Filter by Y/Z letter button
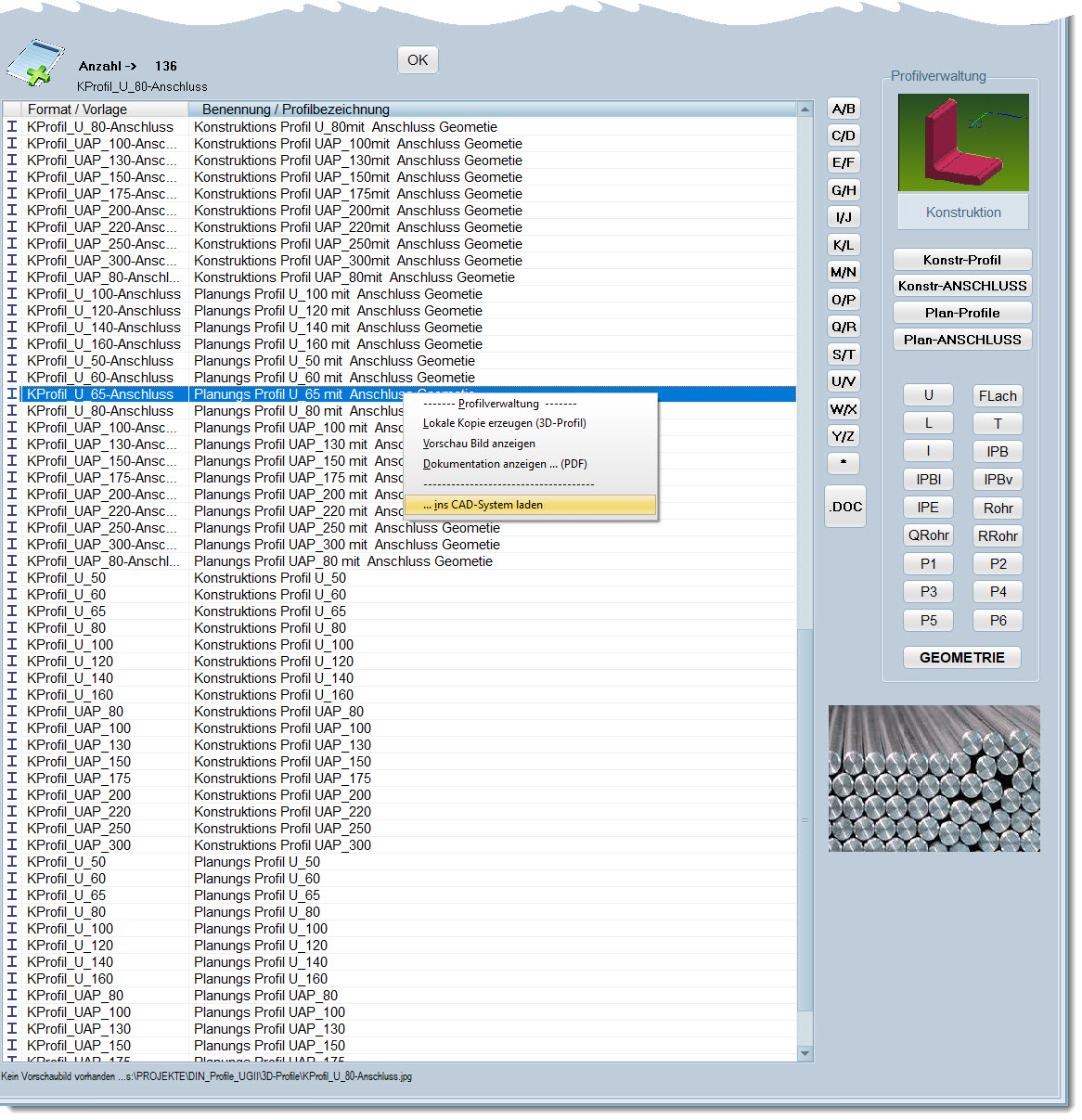 [x=844, y=436]
